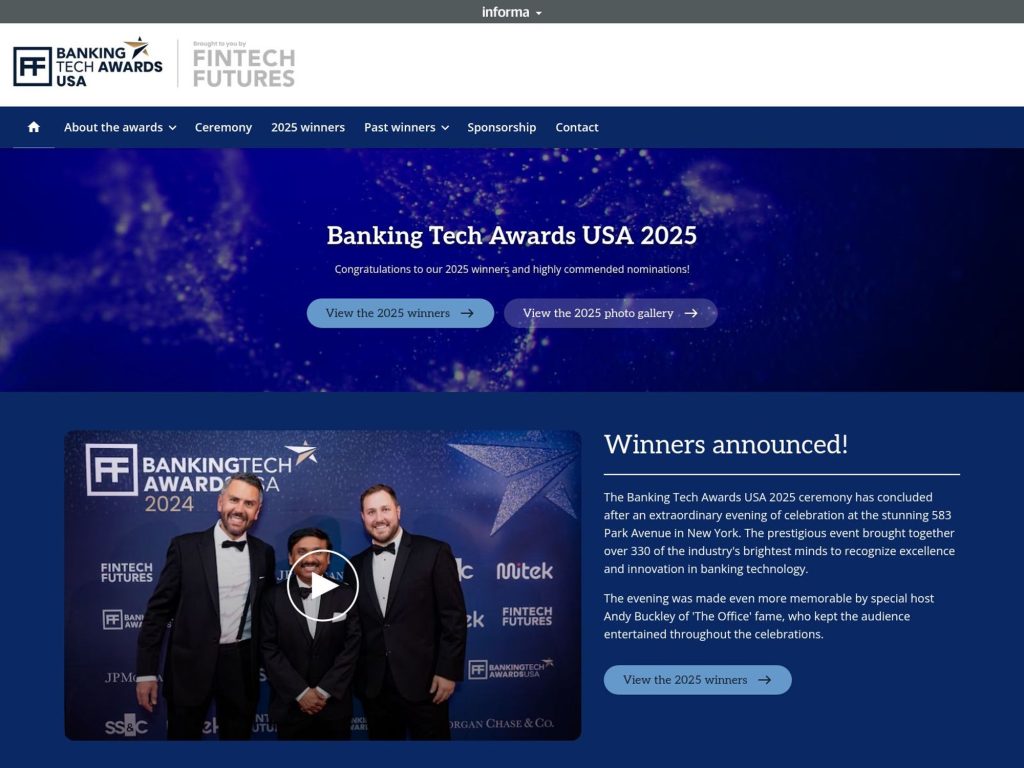Expand the Past winners menu
The height and width of the screenshot is (768, 1024).
click(x=406, y=127)
